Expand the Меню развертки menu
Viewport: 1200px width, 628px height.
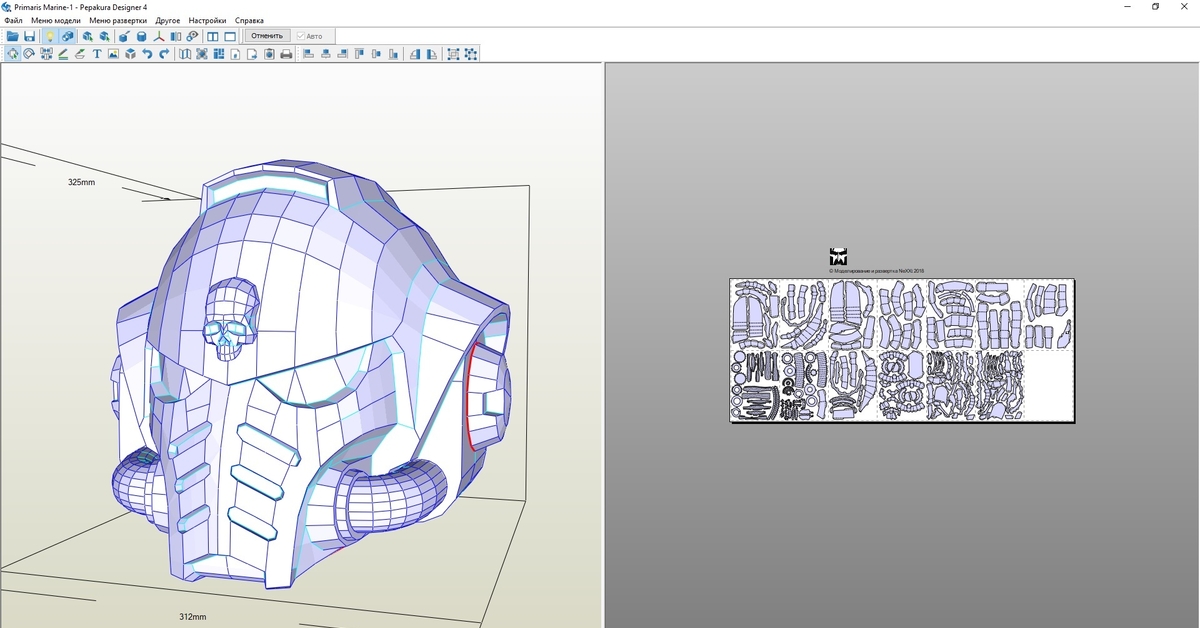[x=117, y=20]
